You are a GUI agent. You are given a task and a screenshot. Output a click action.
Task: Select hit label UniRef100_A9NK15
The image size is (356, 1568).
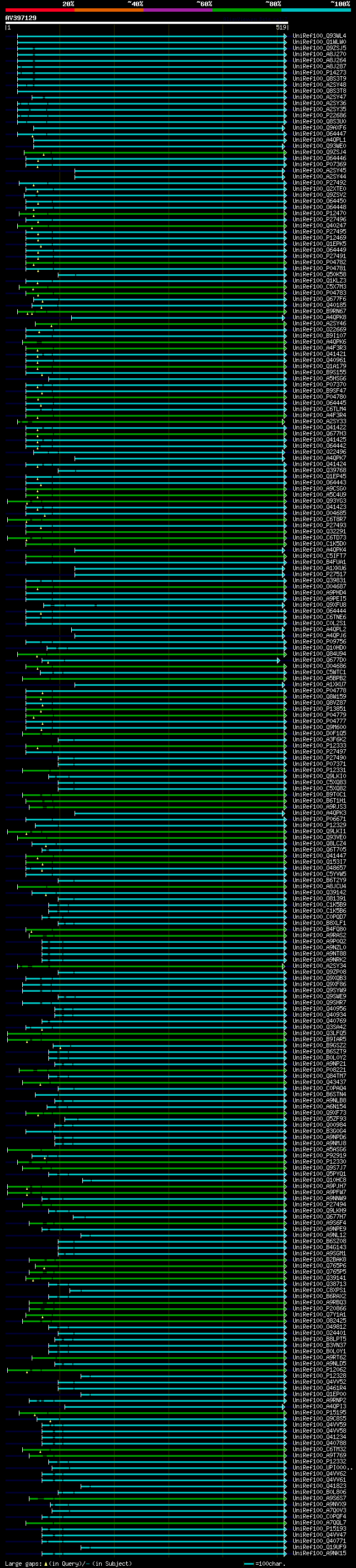319,1553
